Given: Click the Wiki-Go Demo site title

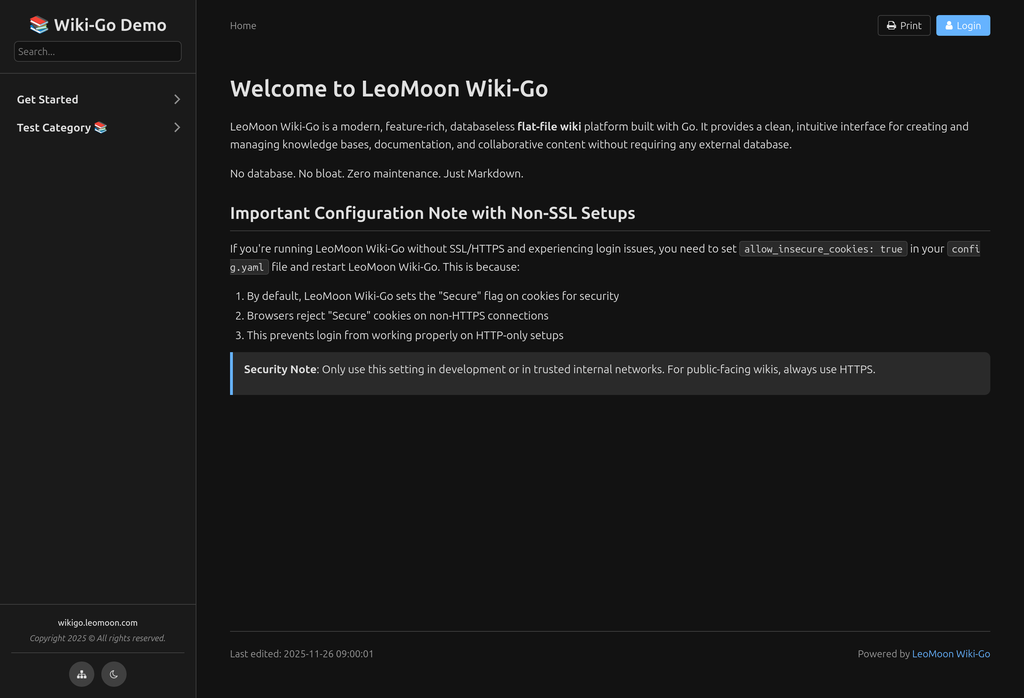Looking at the screenshot, I should (98, 25).
